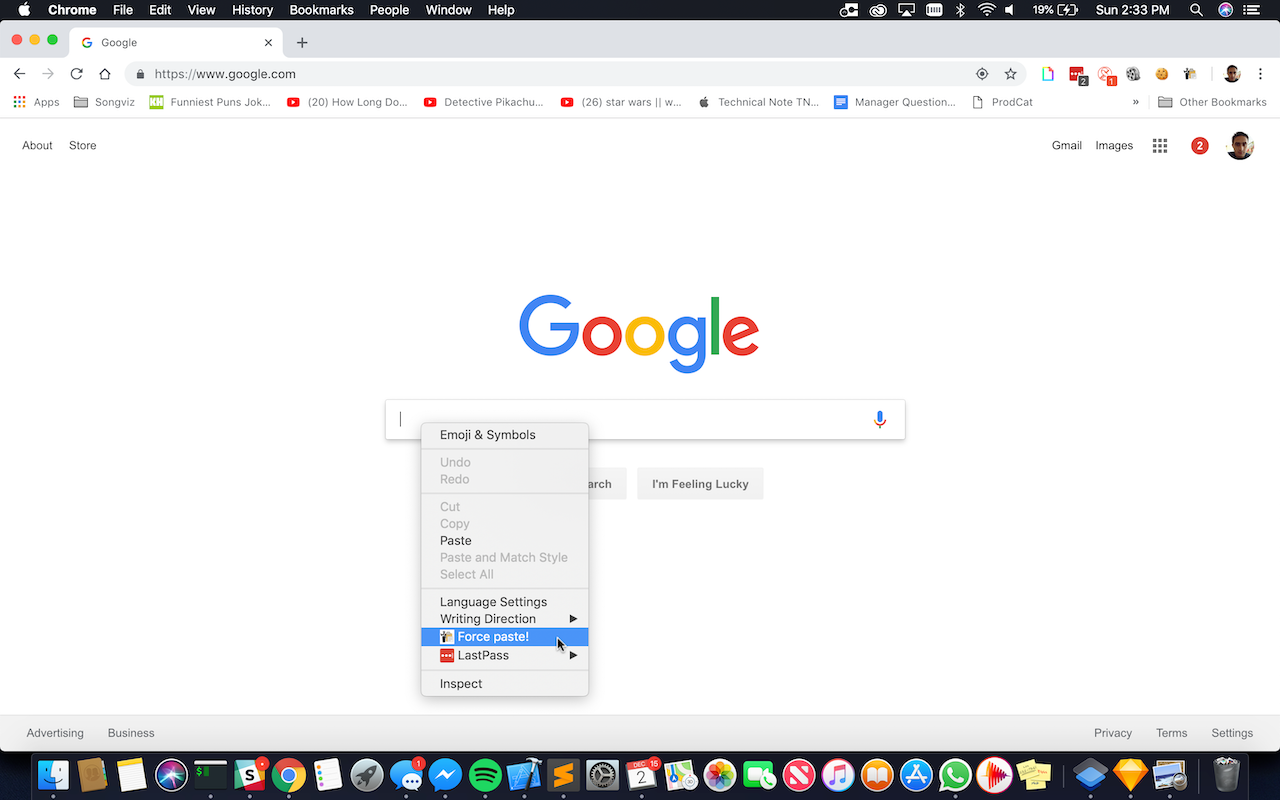Open the Detective Pikachu bookmark

coord(483,102)
